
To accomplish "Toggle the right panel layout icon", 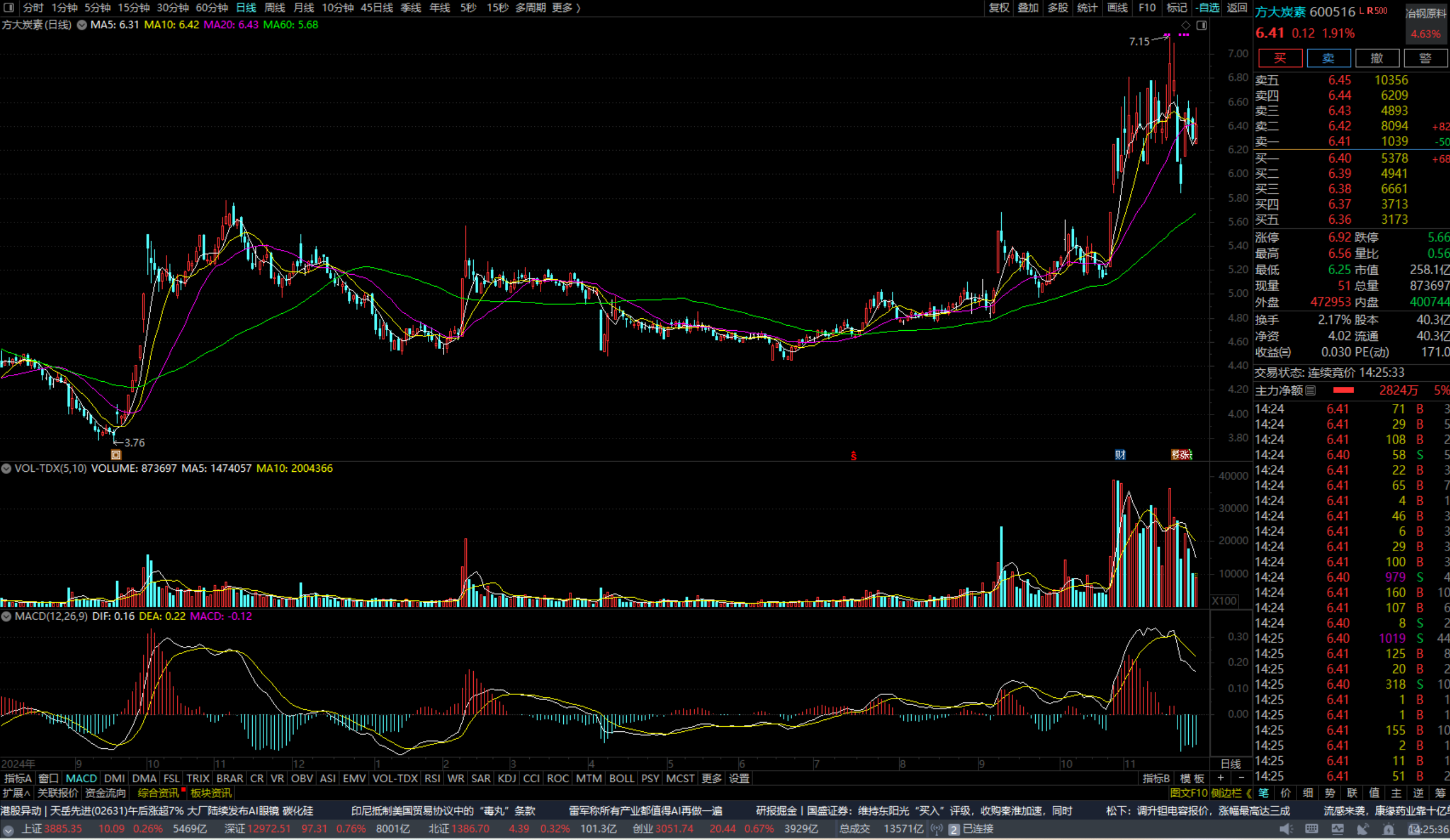I will (x=1201, y=25).
